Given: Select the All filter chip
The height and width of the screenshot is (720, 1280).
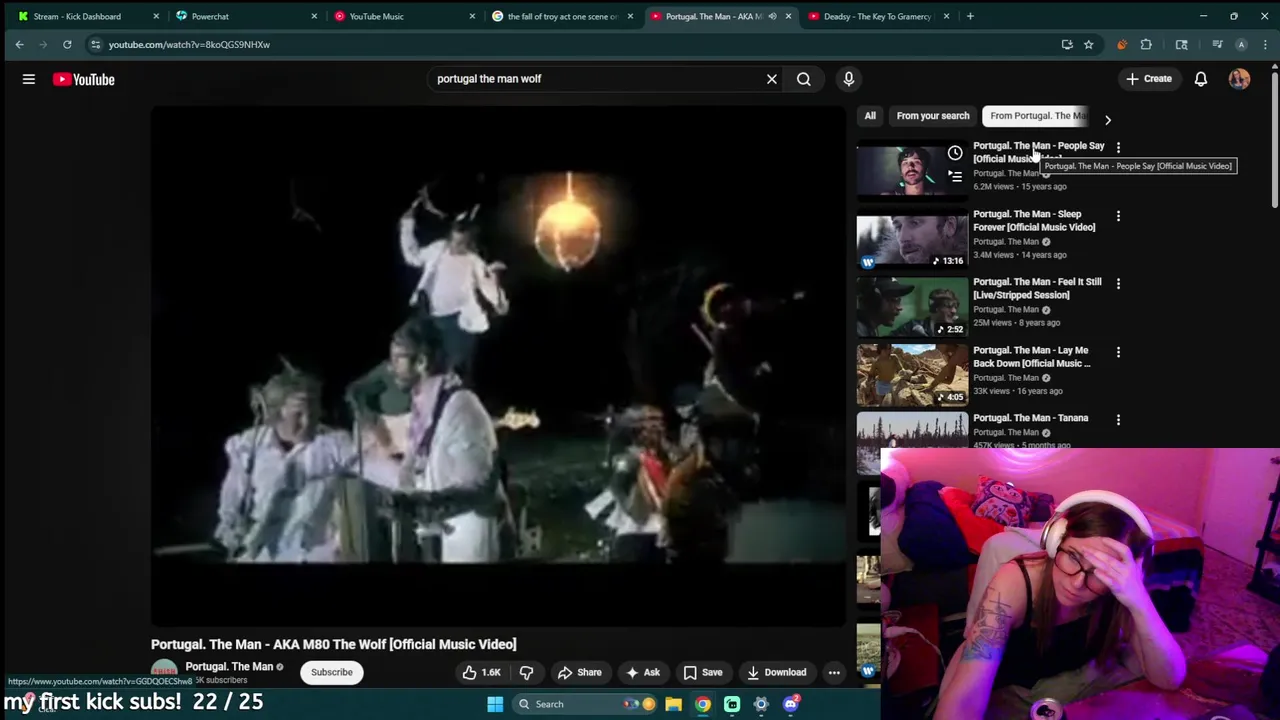Looking at the screenshot, I should pos(870,116).
